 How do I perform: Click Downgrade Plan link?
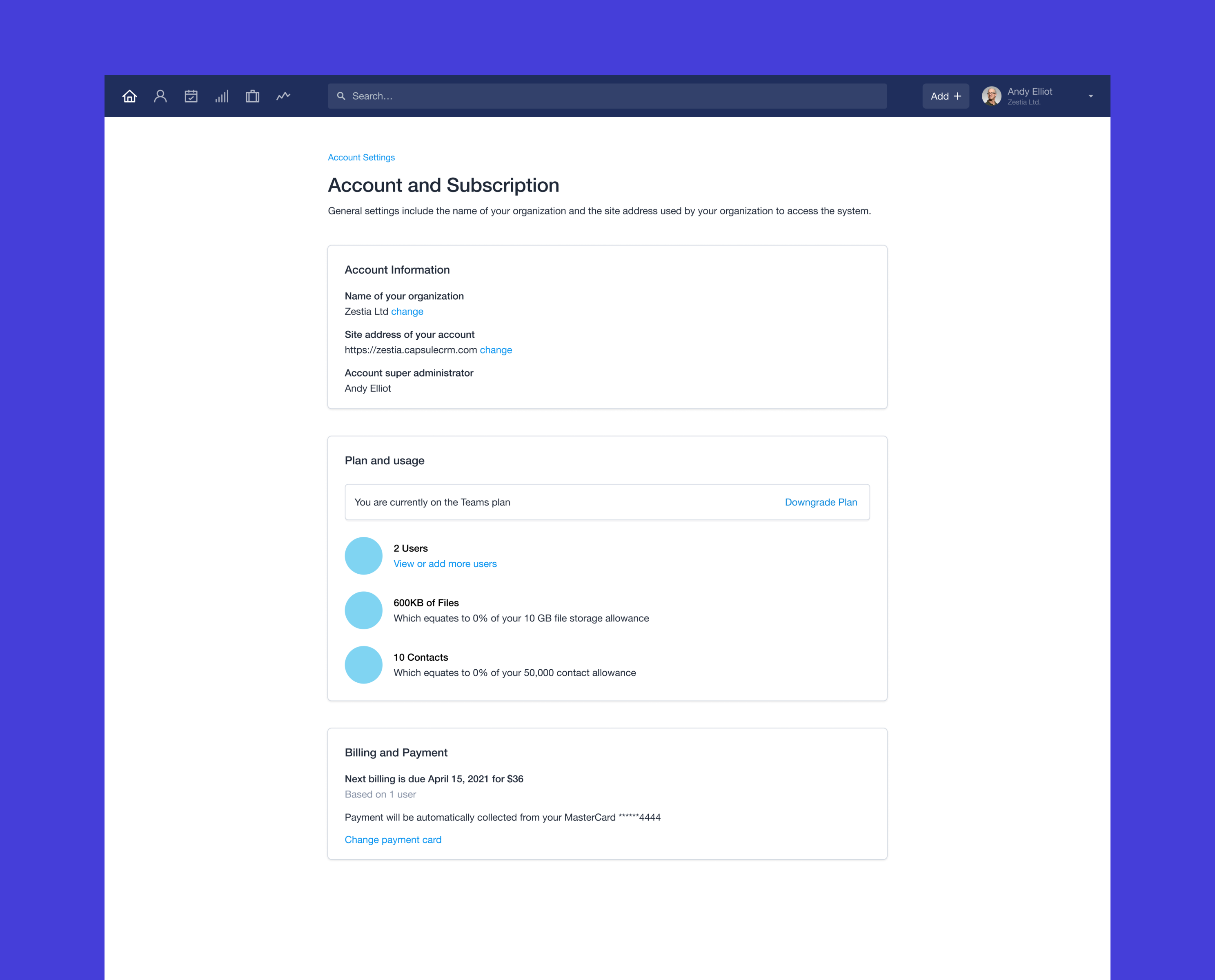(821, 502)
